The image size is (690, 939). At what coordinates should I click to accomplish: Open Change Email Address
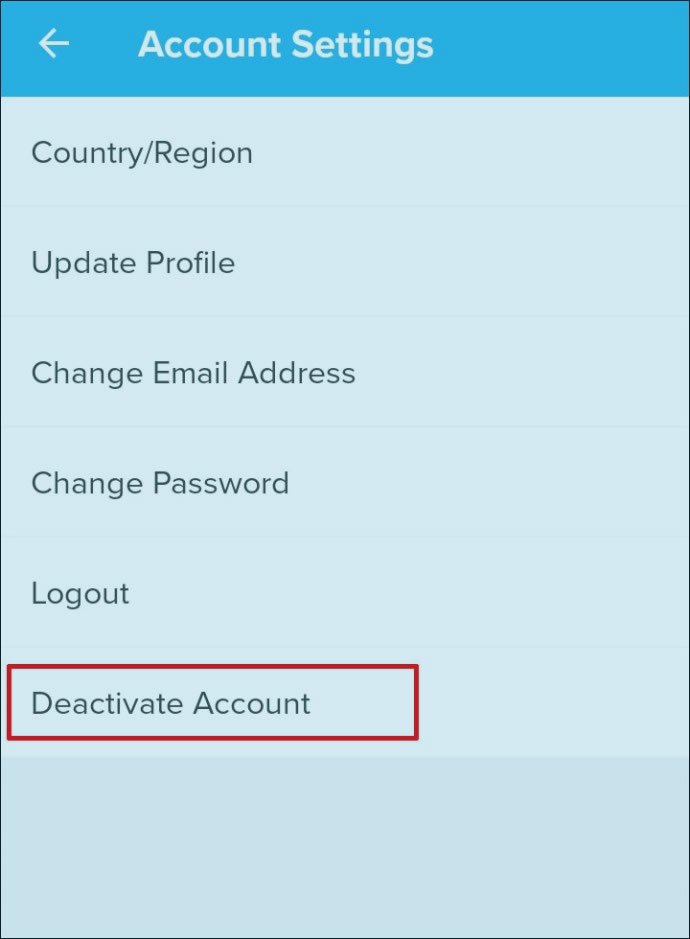pyautogui.click(x=193, y=373)
